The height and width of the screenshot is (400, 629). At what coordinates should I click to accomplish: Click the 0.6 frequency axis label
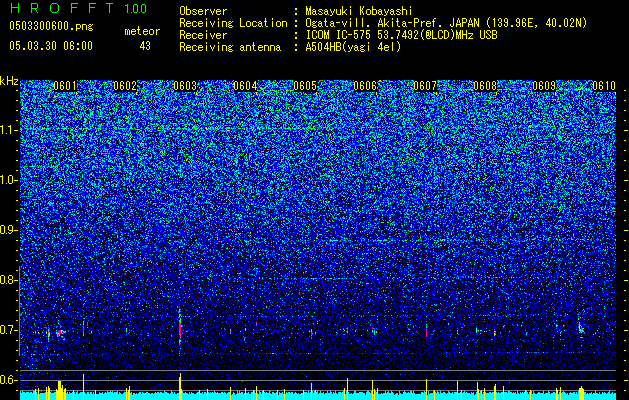click(x=8, y=380)
